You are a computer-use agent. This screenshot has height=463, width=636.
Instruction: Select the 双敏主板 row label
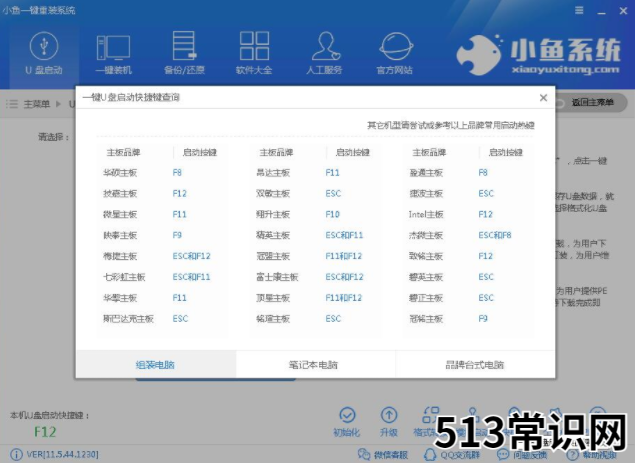pos(273,194)
